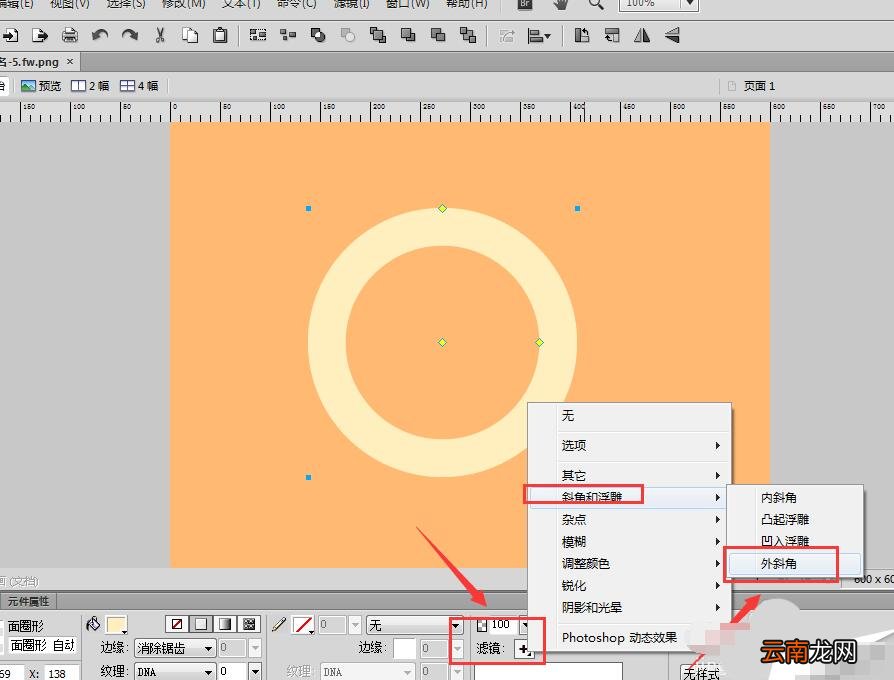The height and width of the screenshot is (680, 894).
Task: Open the 锐化 submenu
Action: coord(630,585)
